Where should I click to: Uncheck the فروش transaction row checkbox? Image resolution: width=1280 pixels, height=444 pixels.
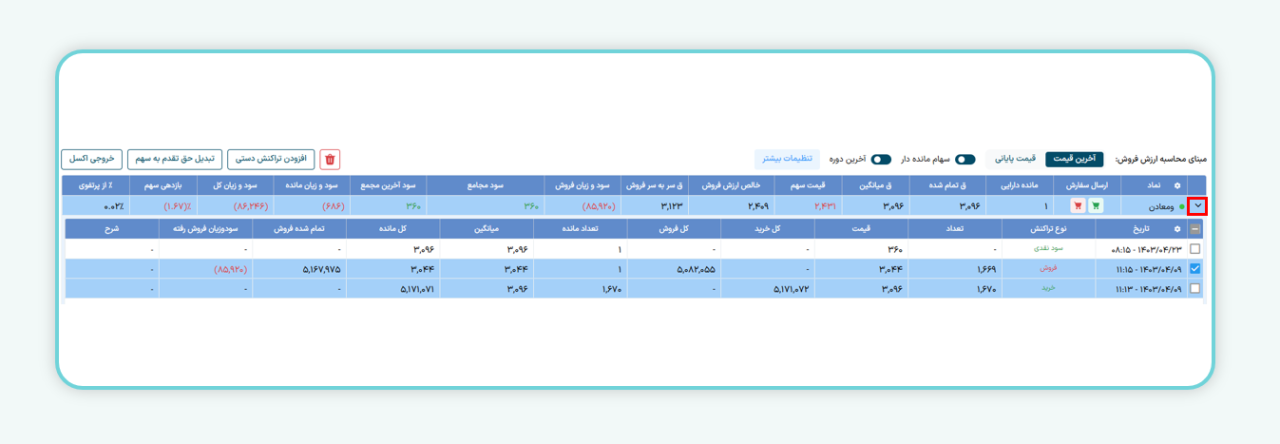(x=1195, y=269)
